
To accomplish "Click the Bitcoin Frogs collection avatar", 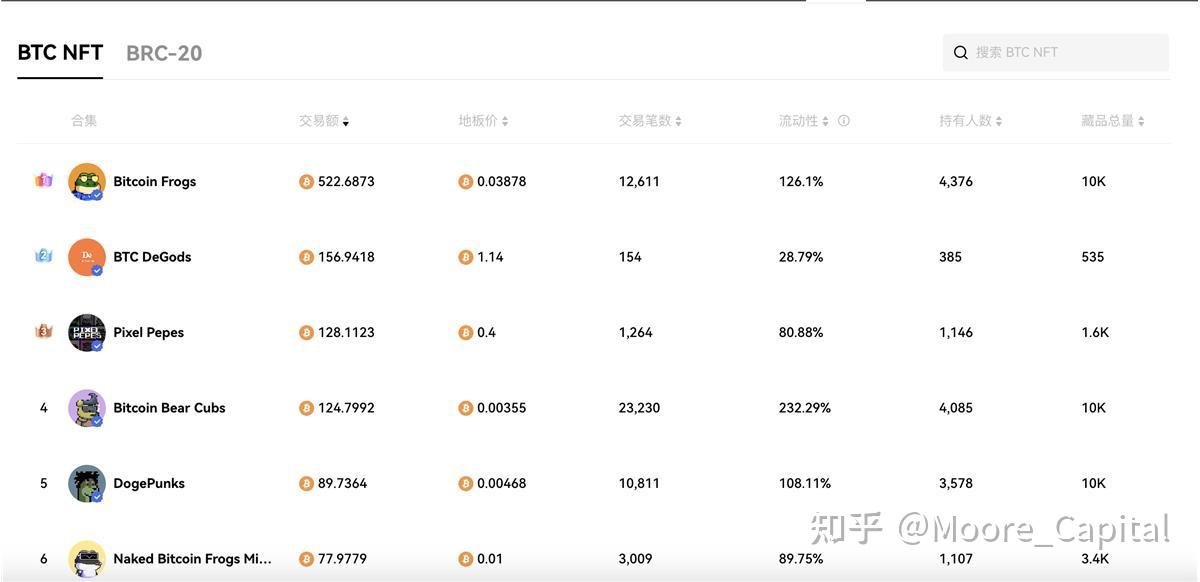I will [x=87, y=182].
